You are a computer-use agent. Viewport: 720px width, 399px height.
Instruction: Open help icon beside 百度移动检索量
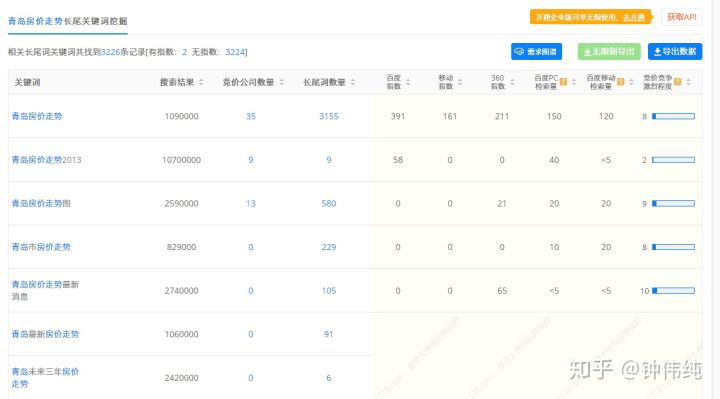click(621, 82)
